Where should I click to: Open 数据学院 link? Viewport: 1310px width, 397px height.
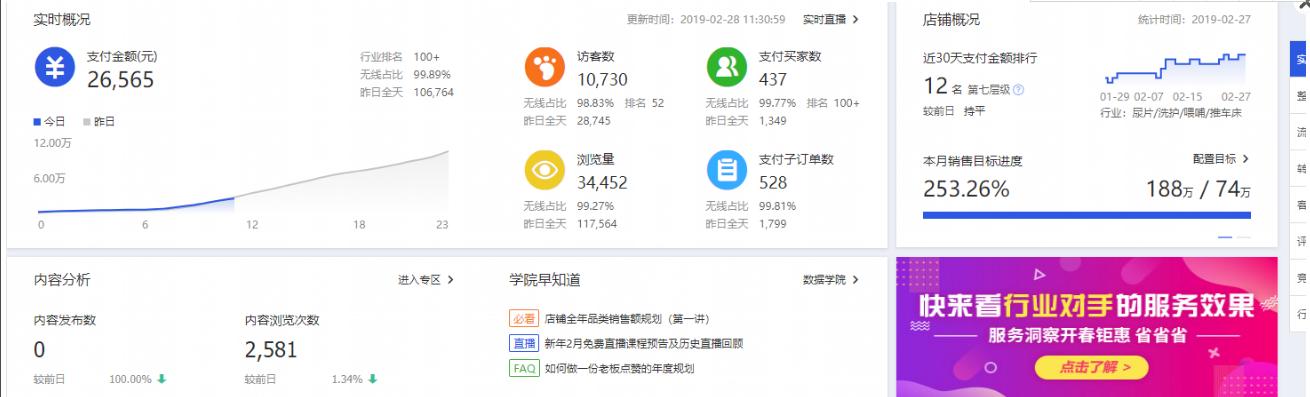[830, 280]
